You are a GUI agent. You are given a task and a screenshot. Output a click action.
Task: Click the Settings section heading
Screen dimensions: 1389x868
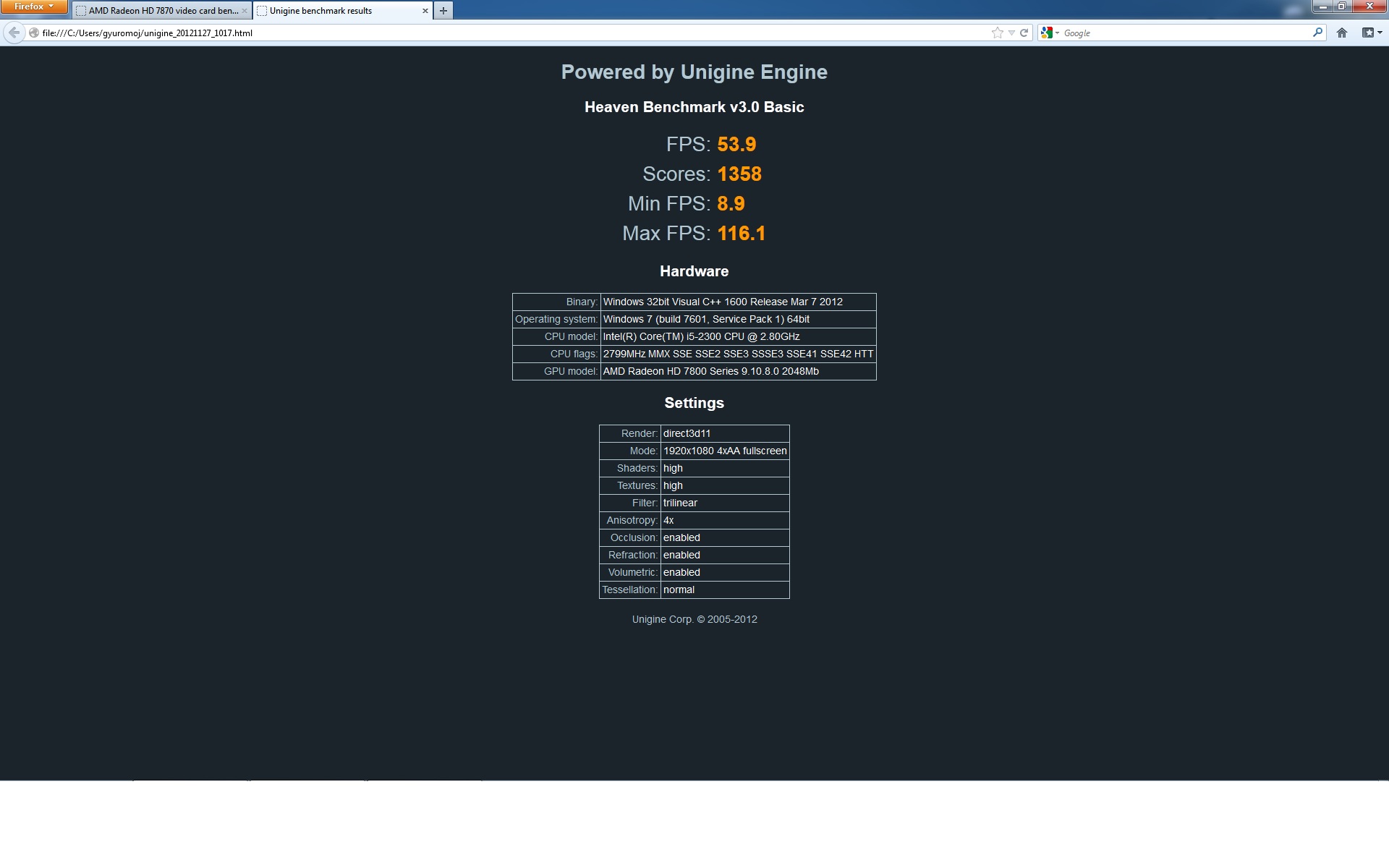[694, 403]
